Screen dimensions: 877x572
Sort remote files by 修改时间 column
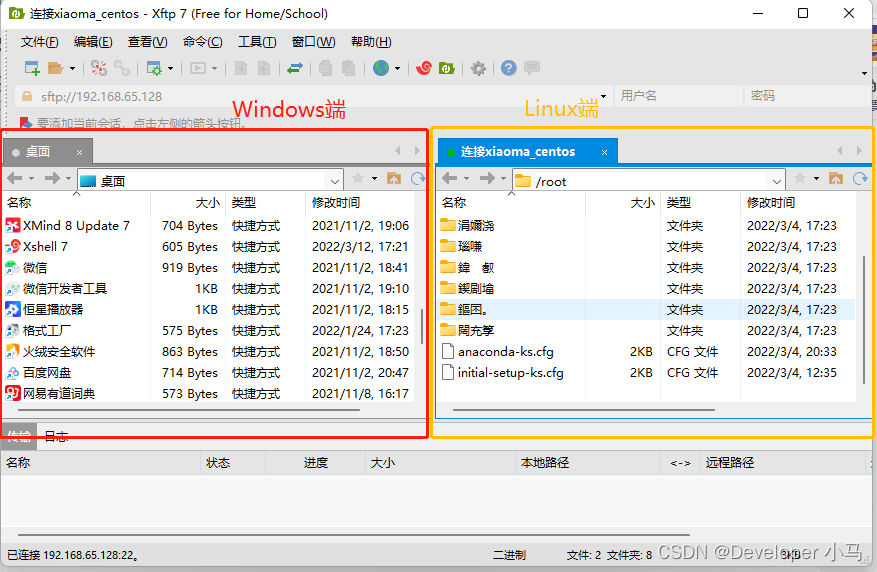[x=770, y=202]
